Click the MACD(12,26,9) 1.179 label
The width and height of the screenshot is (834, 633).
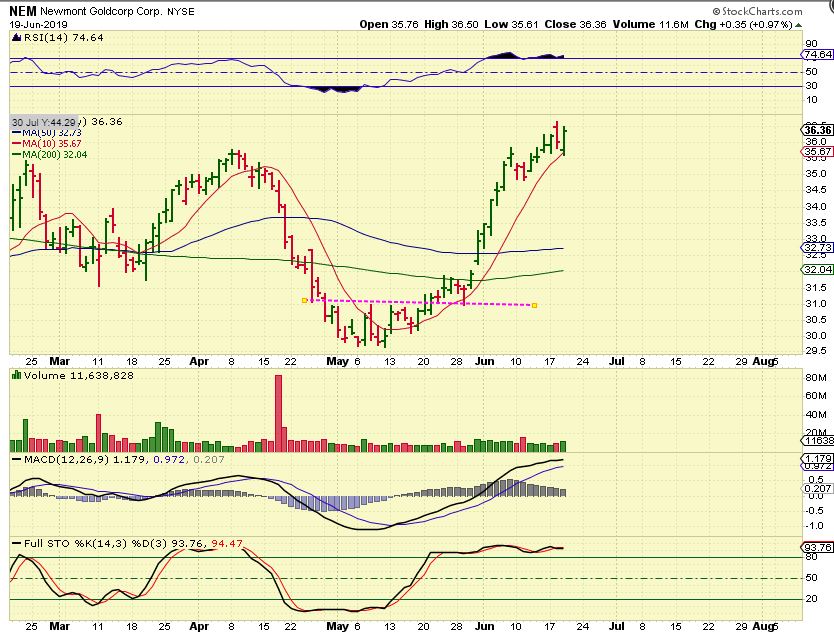(x=84, y=459)
